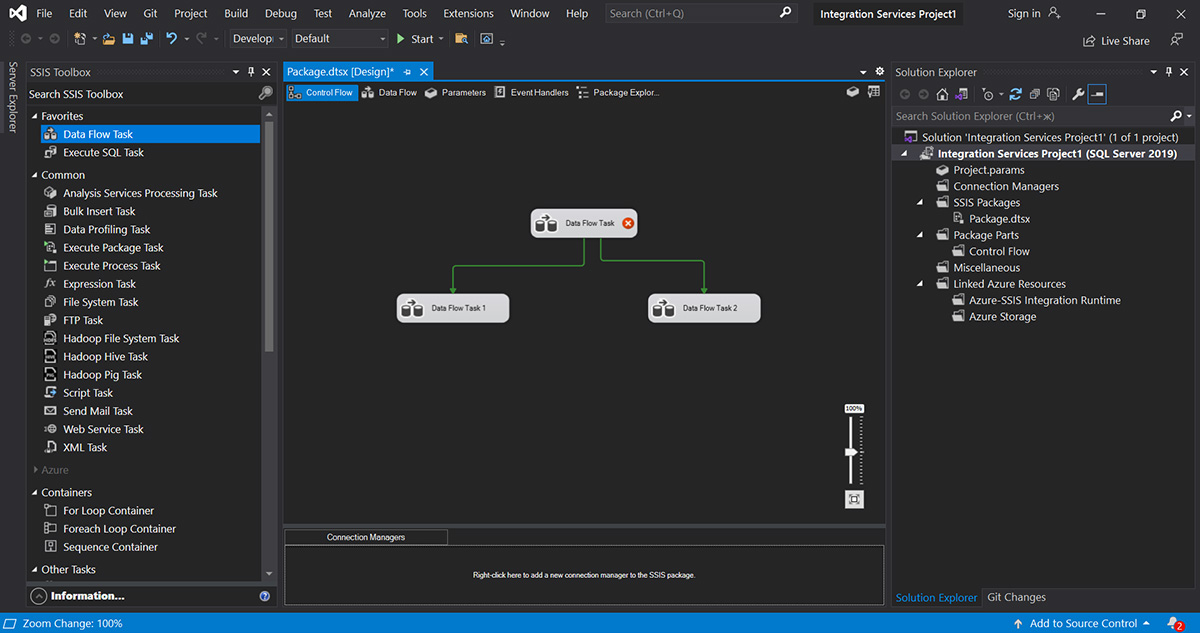Image resolution: width=1200 pixels, height=633 pixels.
Task: Switch to the Parameters tab
Action: [455, 92]
